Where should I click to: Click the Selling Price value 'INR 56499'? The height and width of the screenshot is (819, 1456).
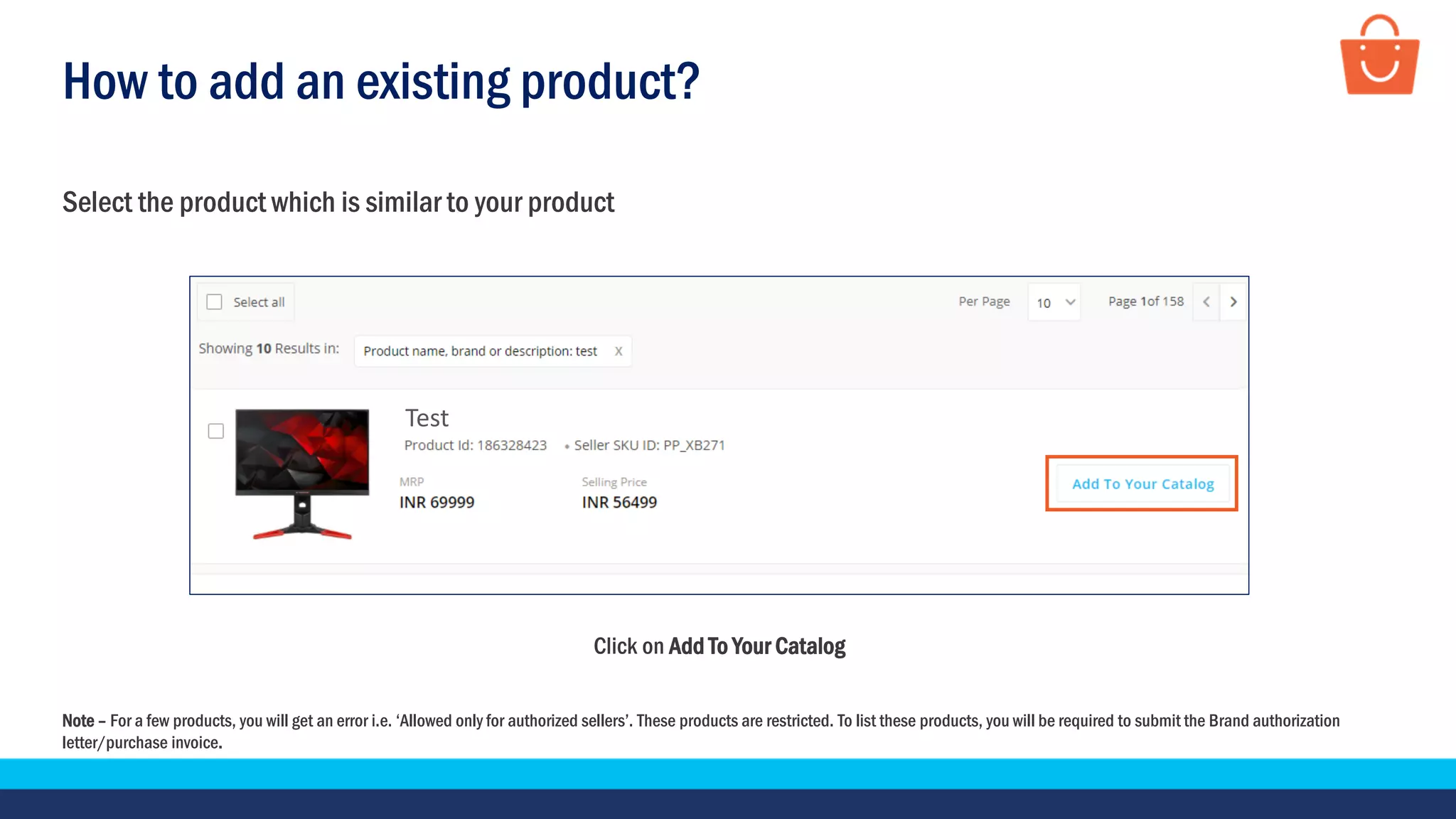tap(619, 503)
